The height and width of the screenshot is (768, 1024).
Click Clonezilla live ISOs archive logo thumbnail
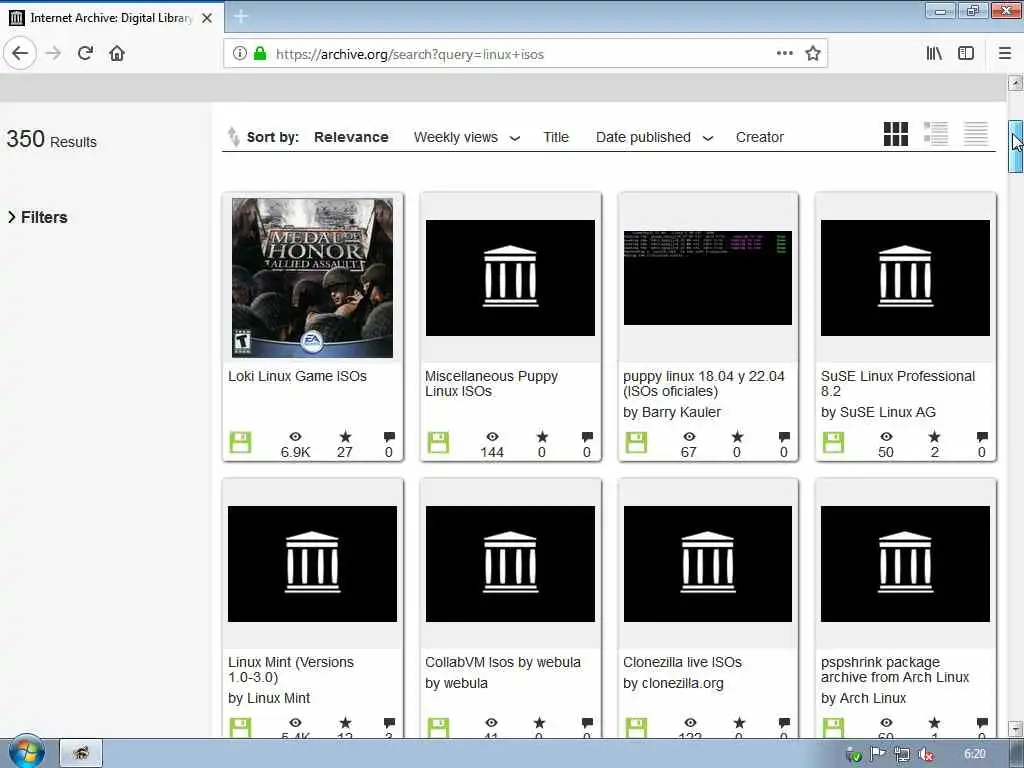pyautogui.click(x=708, y=564)
